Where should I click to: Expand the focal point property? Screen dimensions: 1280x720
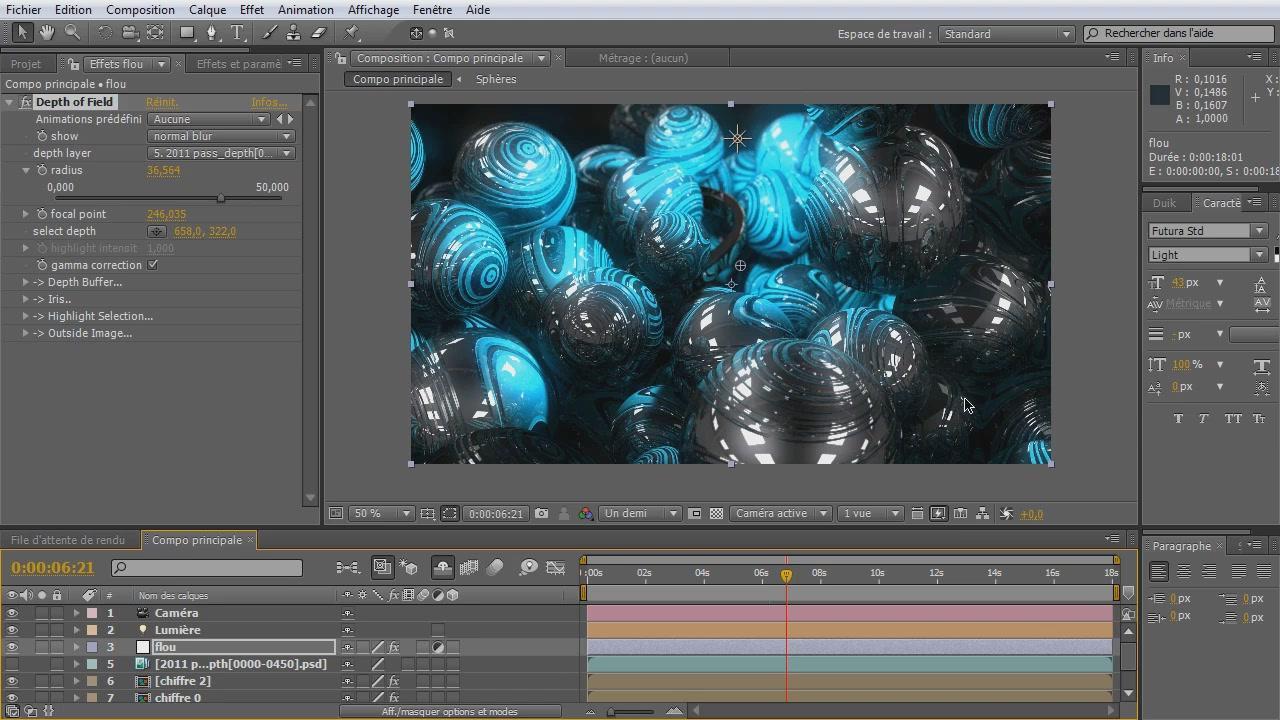[x=26, y=214]
